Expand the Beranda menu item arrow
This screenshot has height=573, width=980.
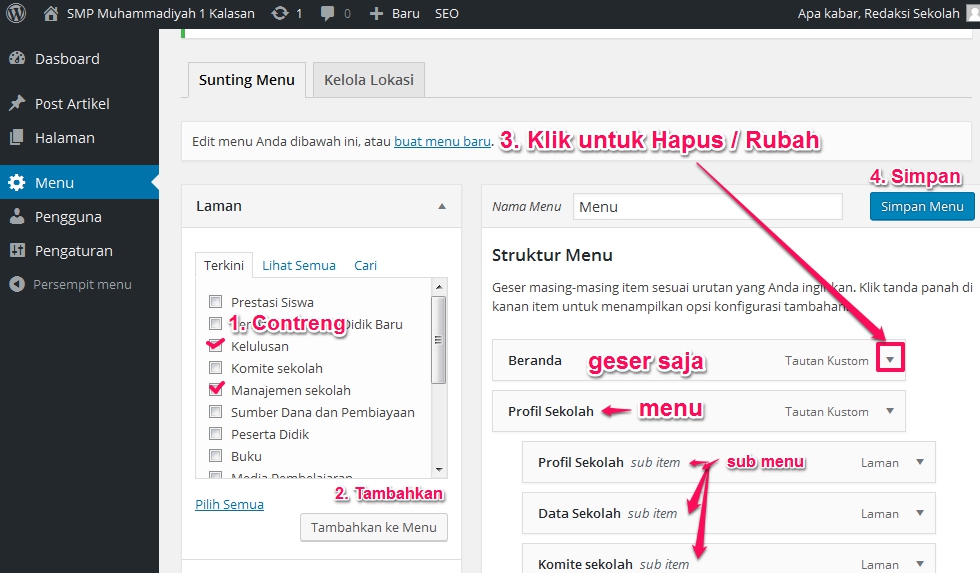(x=889, y=360)
